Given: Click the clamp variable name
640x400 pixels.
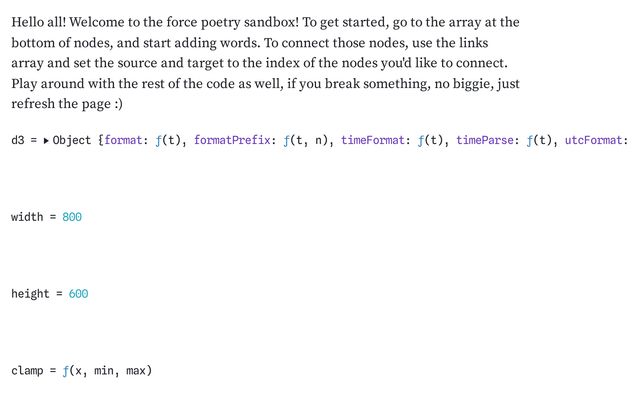Looking at the screenshot, I should click(x=27, y=371).
